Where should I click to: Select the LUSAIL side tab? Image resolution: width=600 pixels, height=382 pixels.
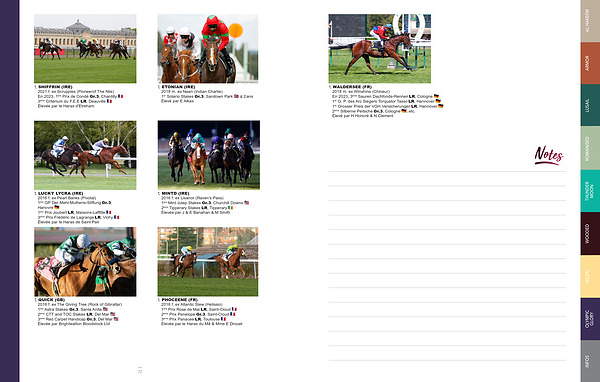(x=590, y=105)
